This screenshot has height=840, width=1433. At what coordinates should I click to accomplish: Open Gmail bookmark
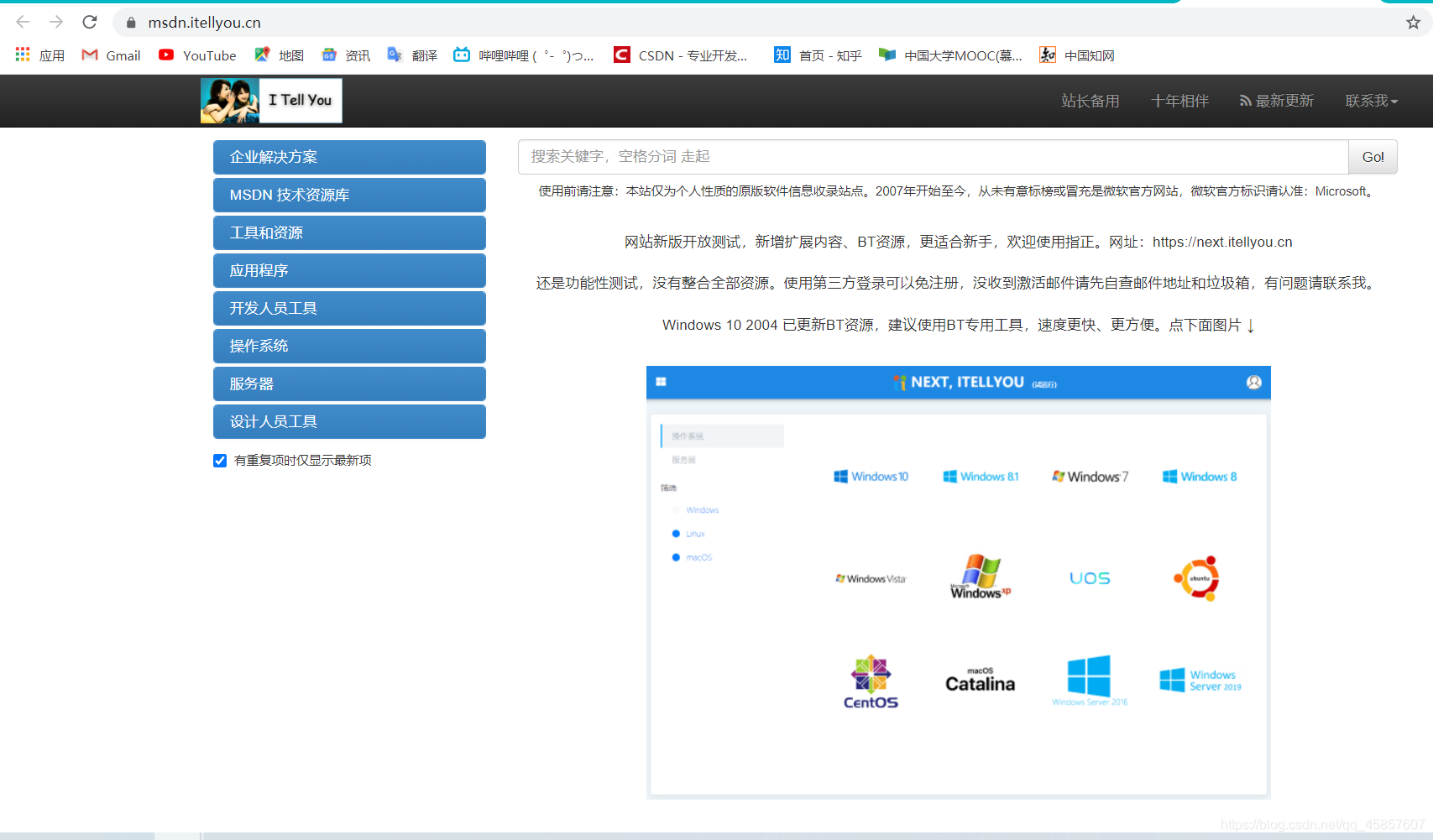coord(111,55)
